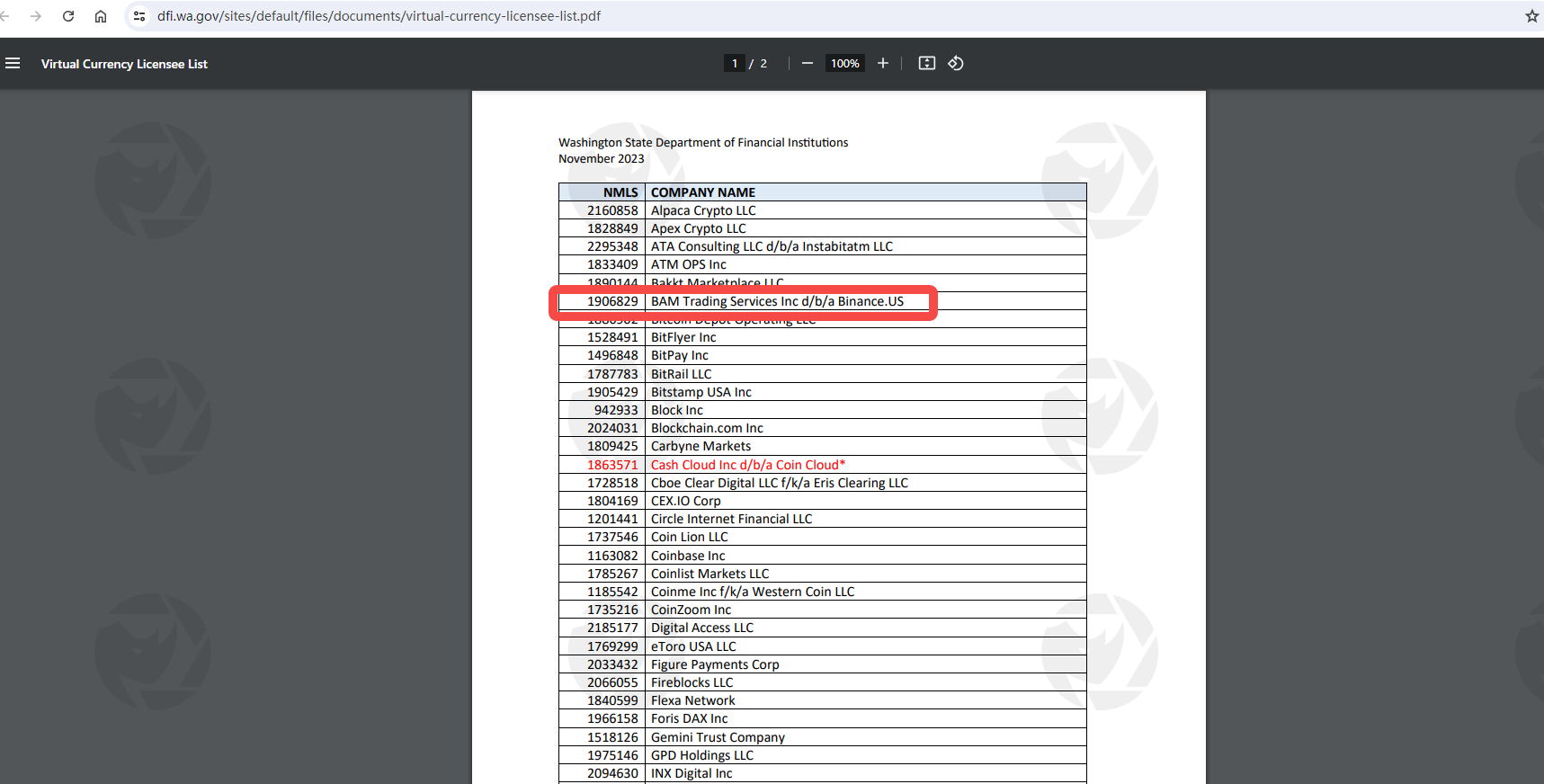Click the Virtual Currency Licensee List title
This screenshot has width=1544, height=784.
(124, 64)
